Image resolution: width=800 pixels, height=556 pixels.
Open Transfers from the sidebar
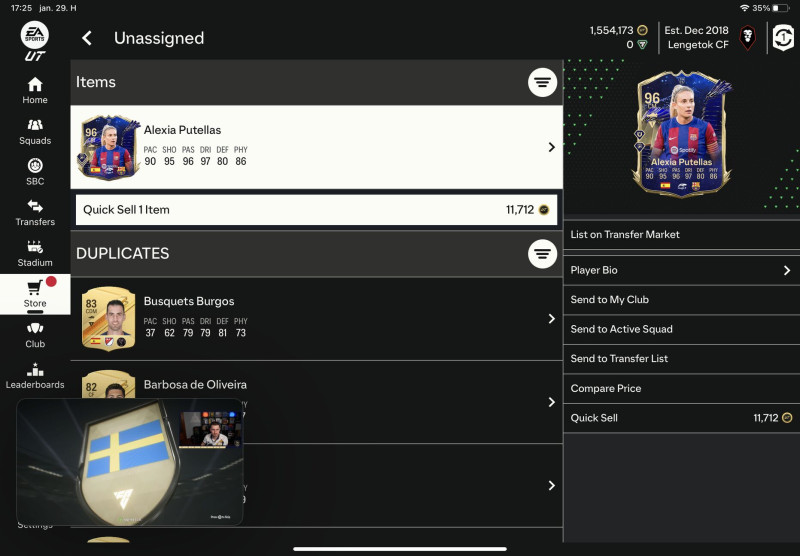(x=35, y=213)
